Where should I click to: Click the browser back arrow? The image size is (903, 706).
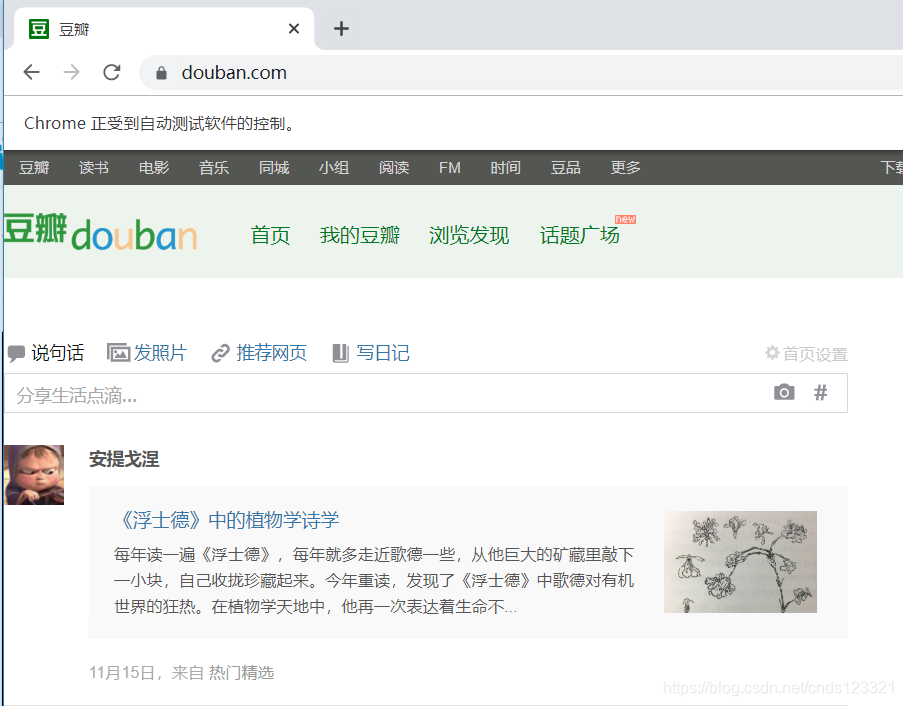[x=32, y=72]
